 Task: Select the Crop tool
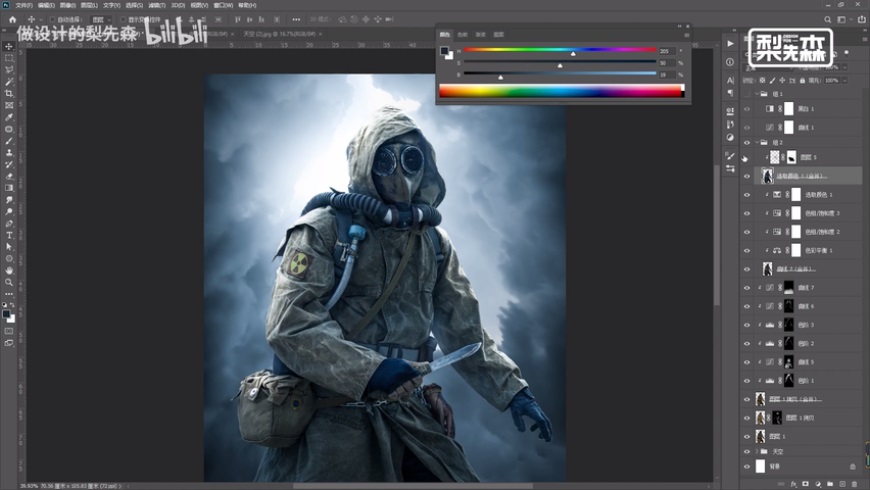[x=9, y=93]
